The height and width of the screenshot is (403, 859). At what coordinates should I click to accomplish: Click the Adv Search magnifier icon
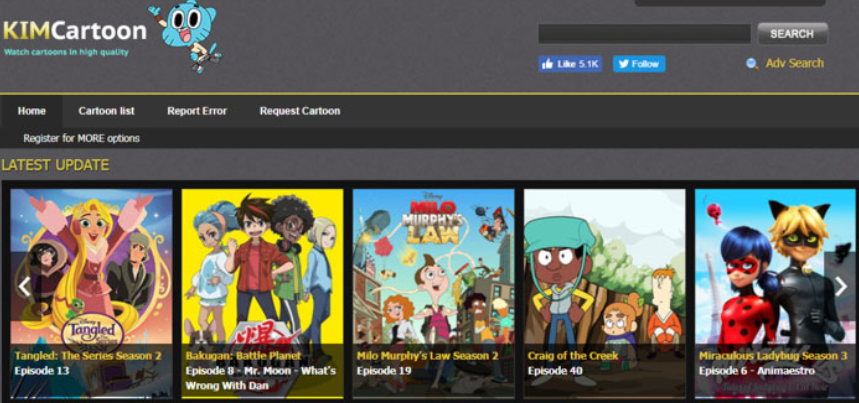pyautogui.click(x=752, y=63)
